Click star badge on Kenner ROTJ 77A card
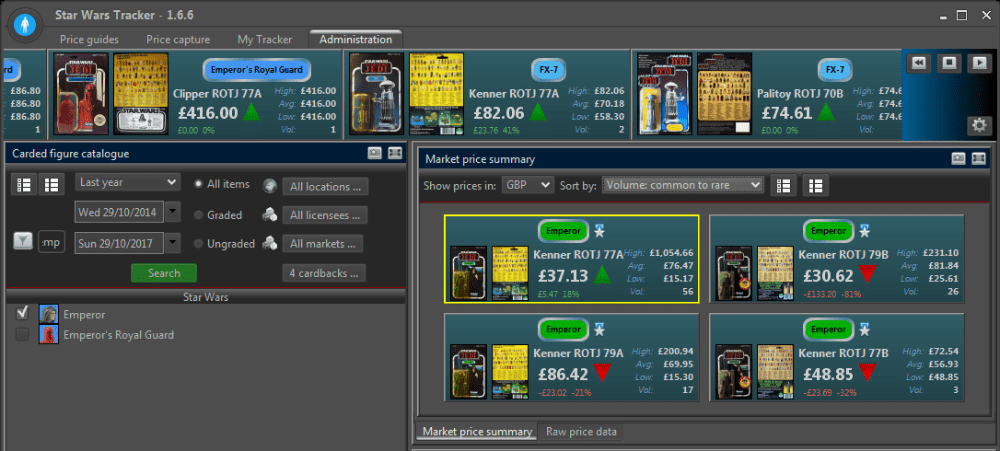The image size is (1000, 451). click(x=599, y=230)
